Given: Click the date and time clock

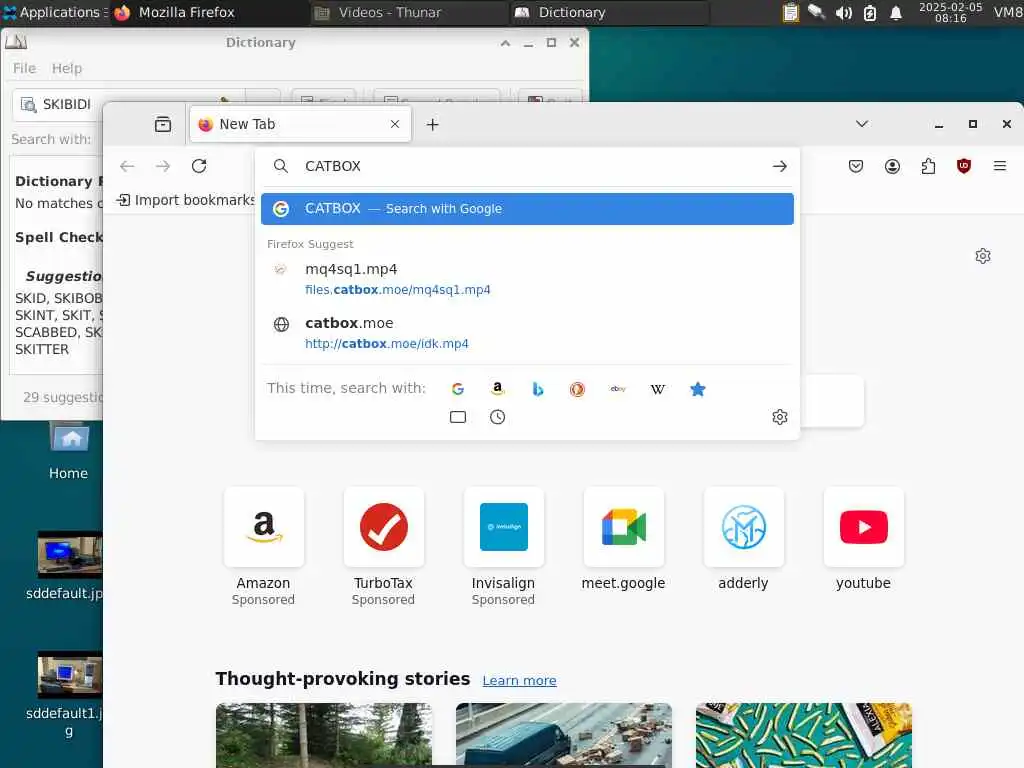Looking at the screenshot, I should point(950,12).
